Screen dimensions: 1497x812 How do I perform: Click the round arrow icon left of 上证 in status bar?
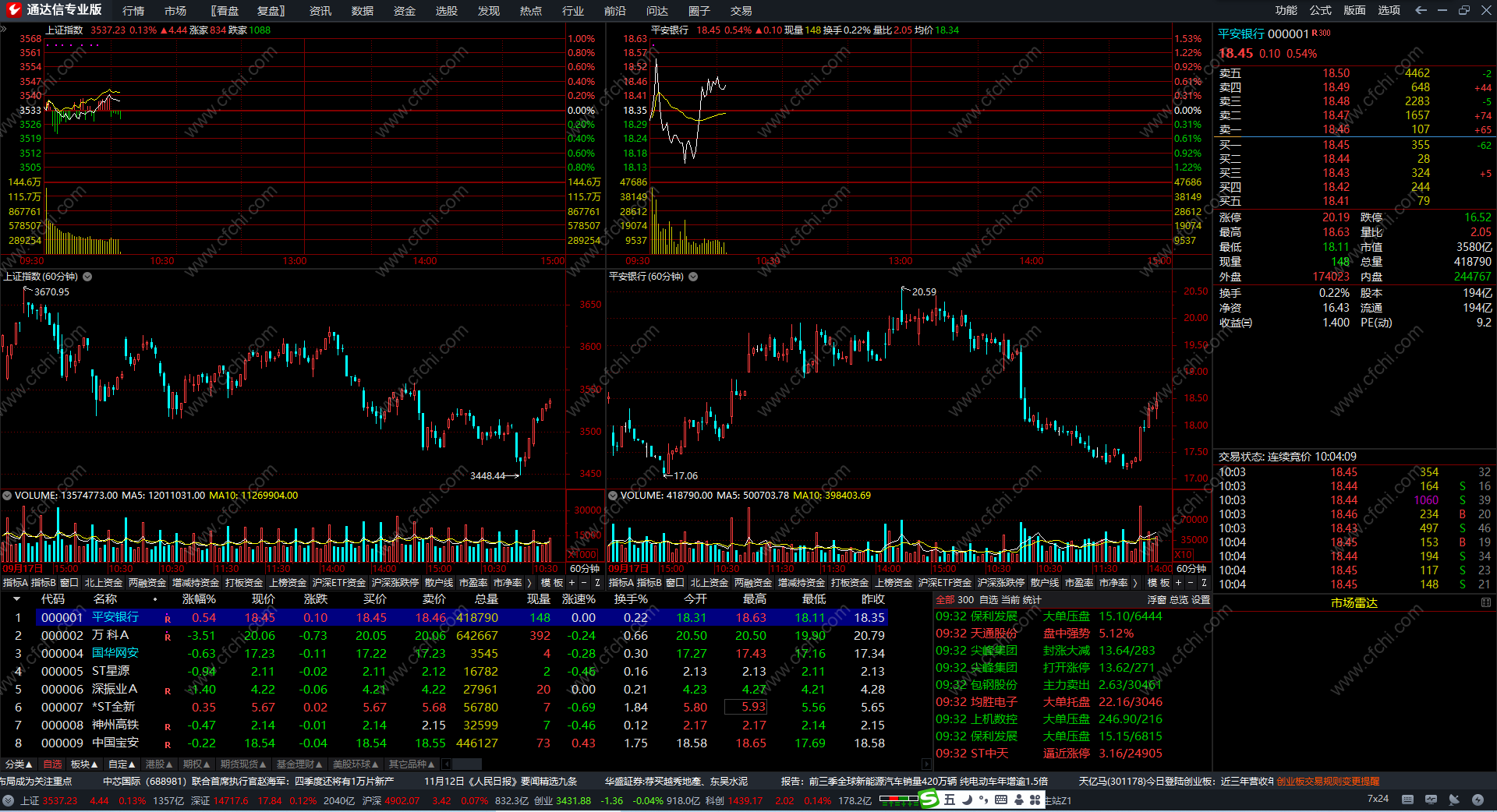coord(9,800)
